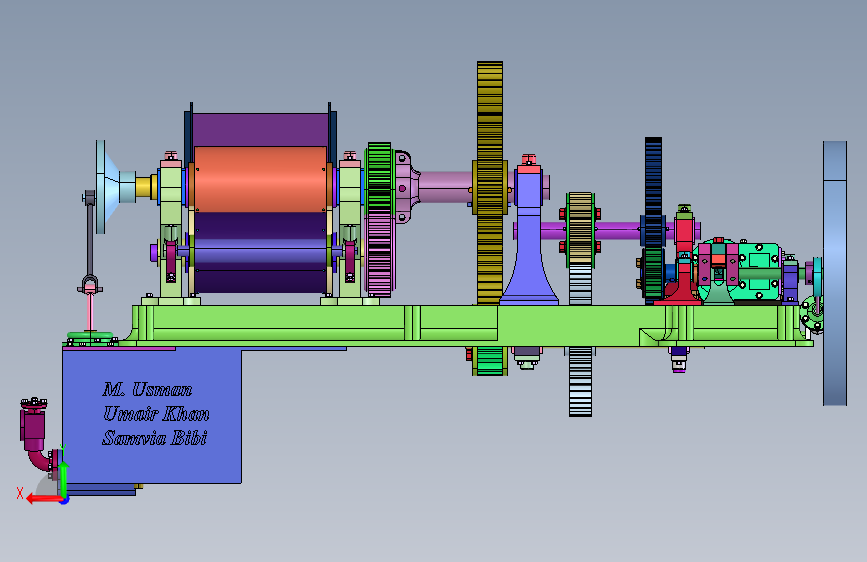Select the "Samvia Bibi" engraved text
The width and height of the screenshot is (867, 562).
click(155, 438)
